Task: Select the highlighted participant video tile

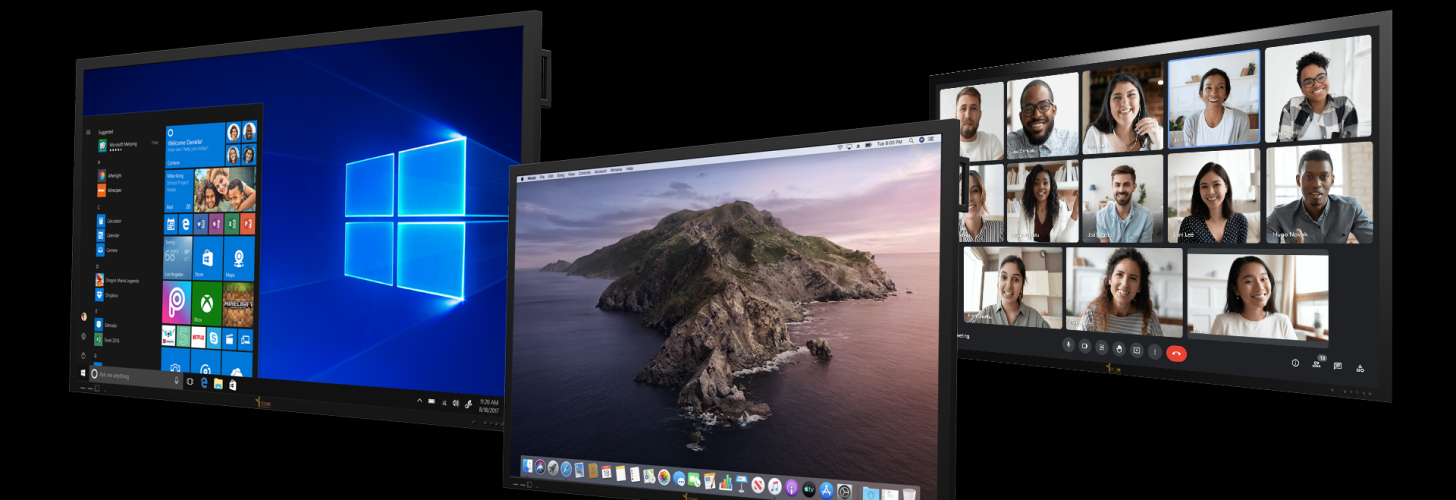Action: click(x=1213, y=99)
